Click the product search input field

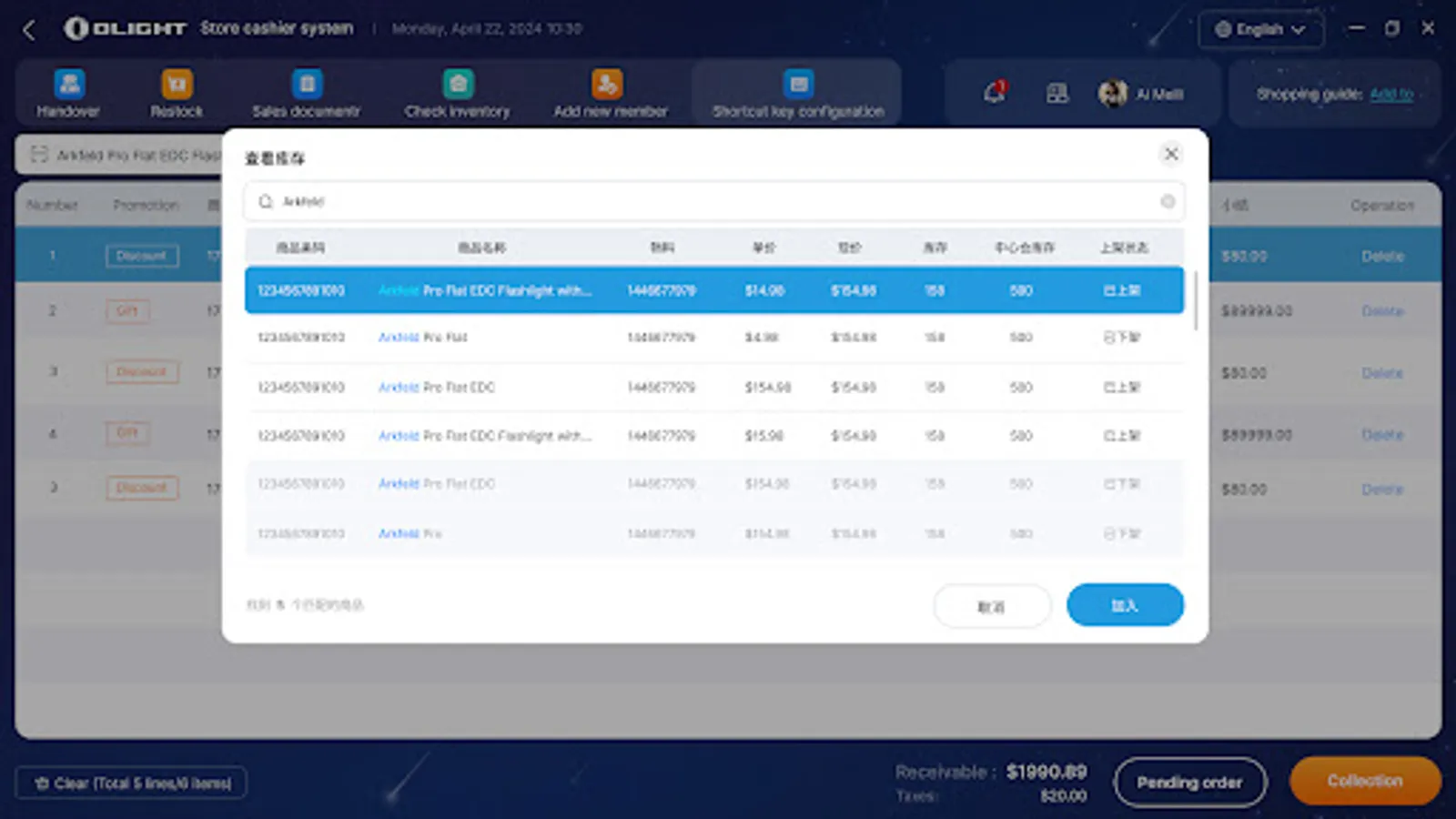point(637,202)
